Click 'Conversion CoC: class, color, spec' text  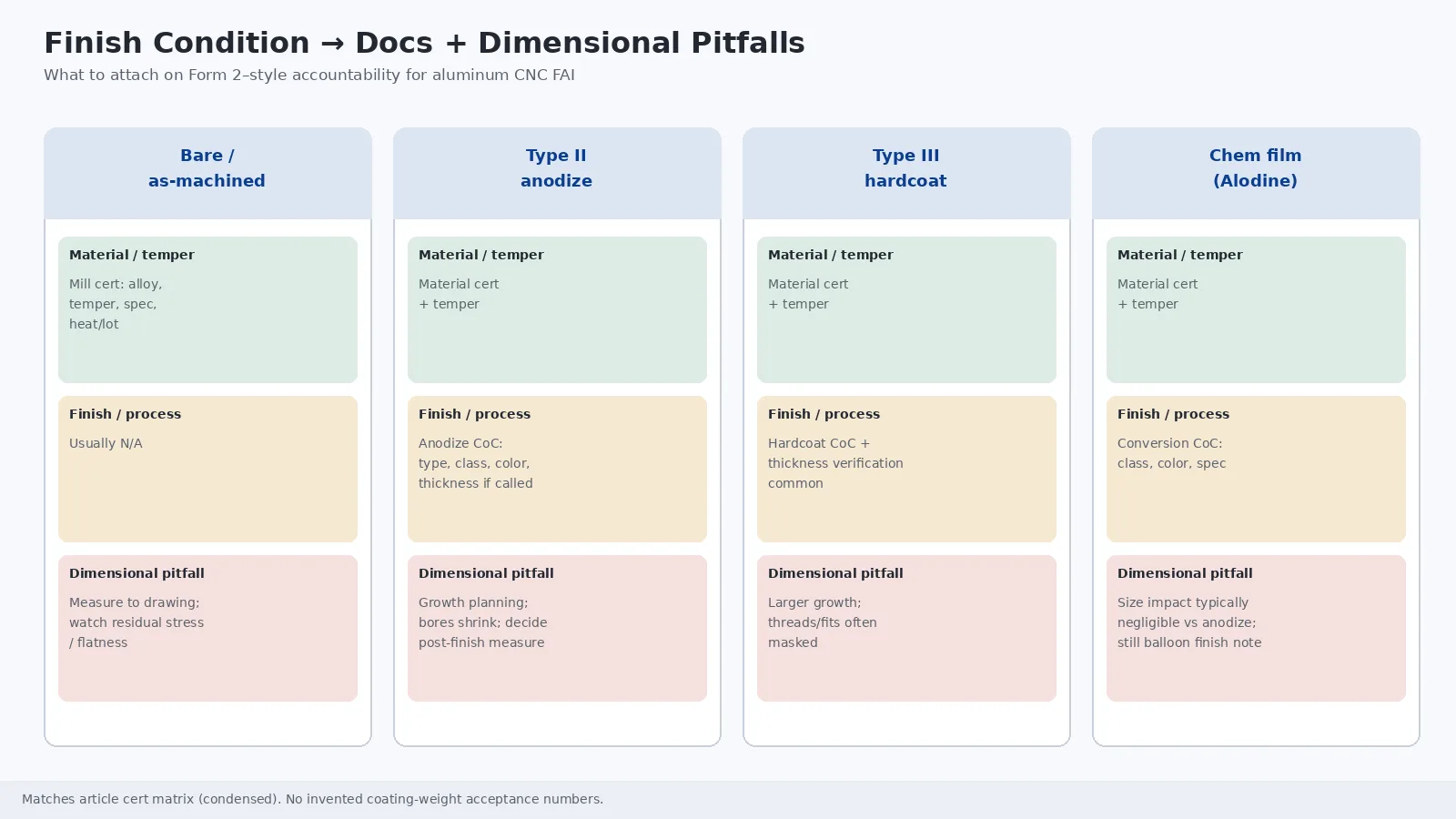(x=1172, y=453)
